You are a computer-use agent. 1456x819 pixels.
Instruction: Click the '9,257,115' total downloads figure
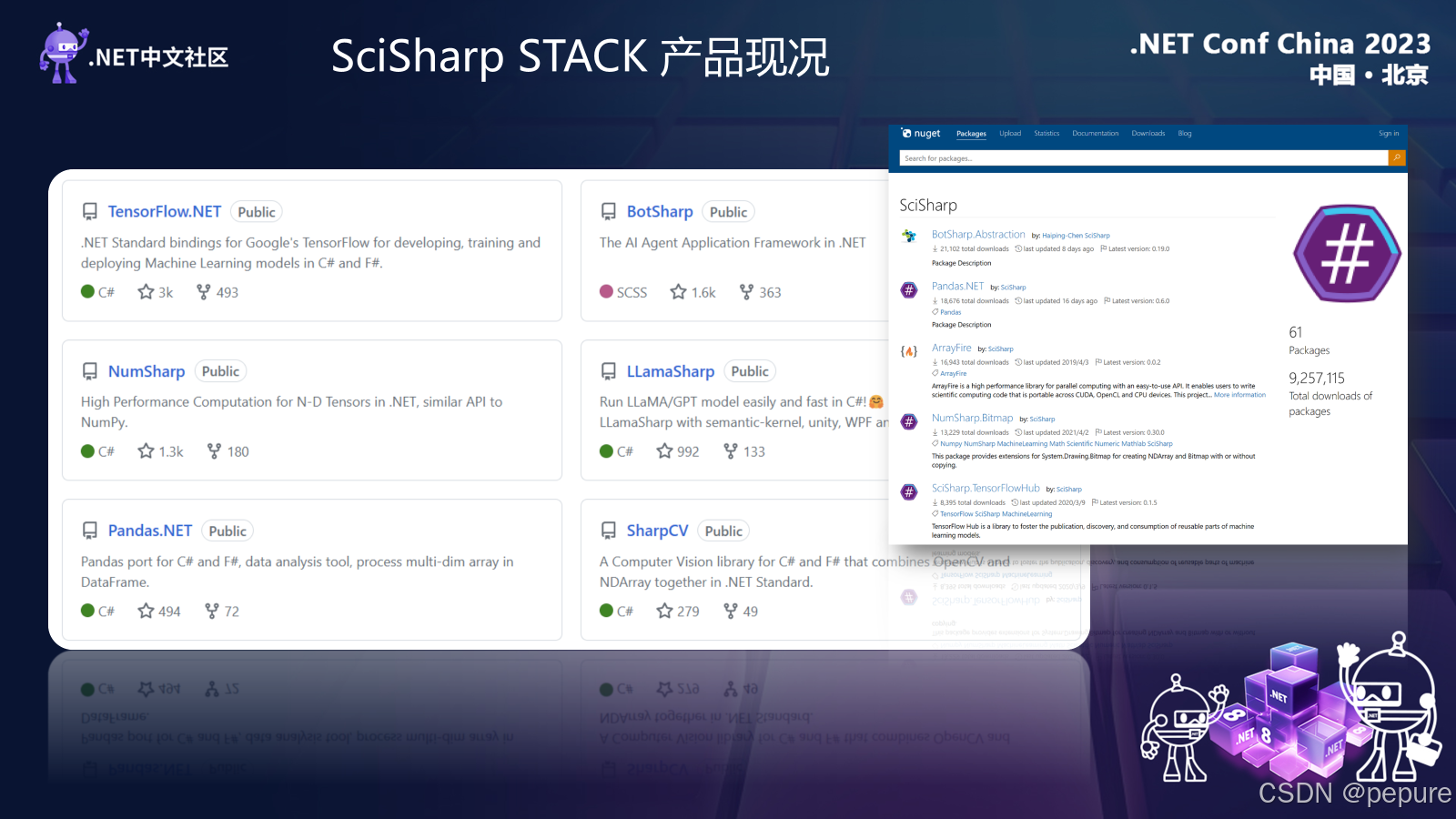[1317, 378]
